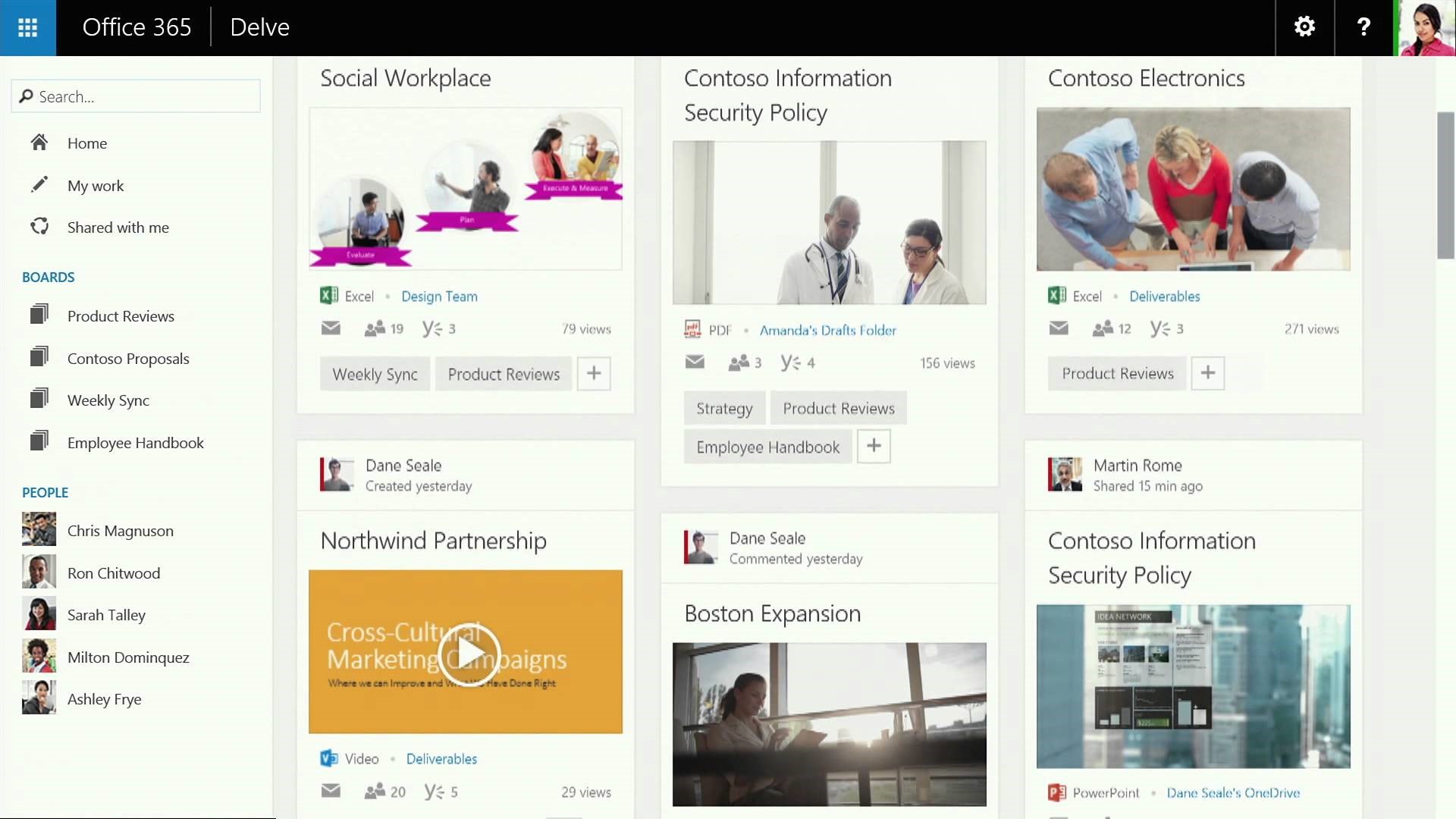Open the Contoso Proposals board
The image size is (1456, 819).
127,359
